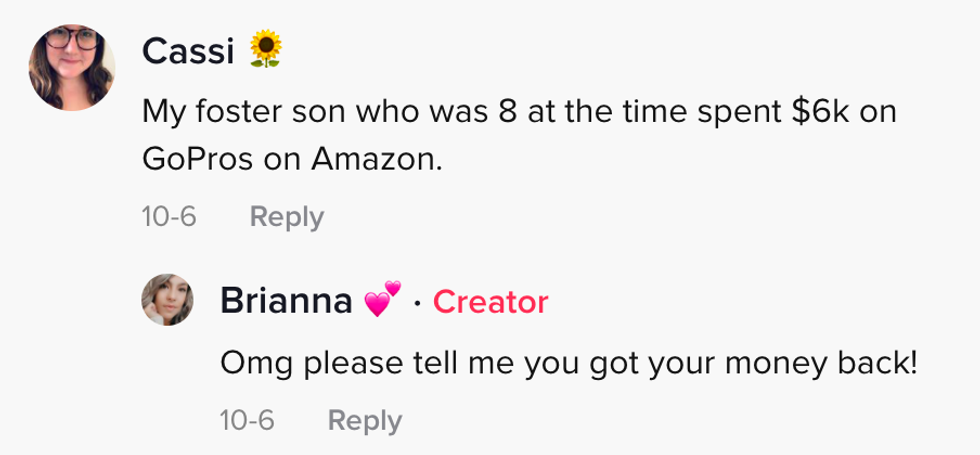
Task: Click the word Omg in Brianna's reply
Action: [x=249, y=362]
